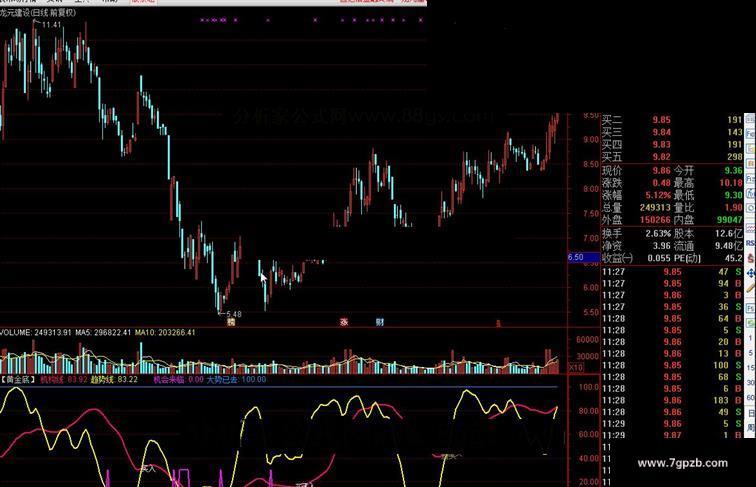Viewport: 756px width, 487px height.
Task: Select the 11:27 tick with volume 94 B
Action: tap(672, 284)
